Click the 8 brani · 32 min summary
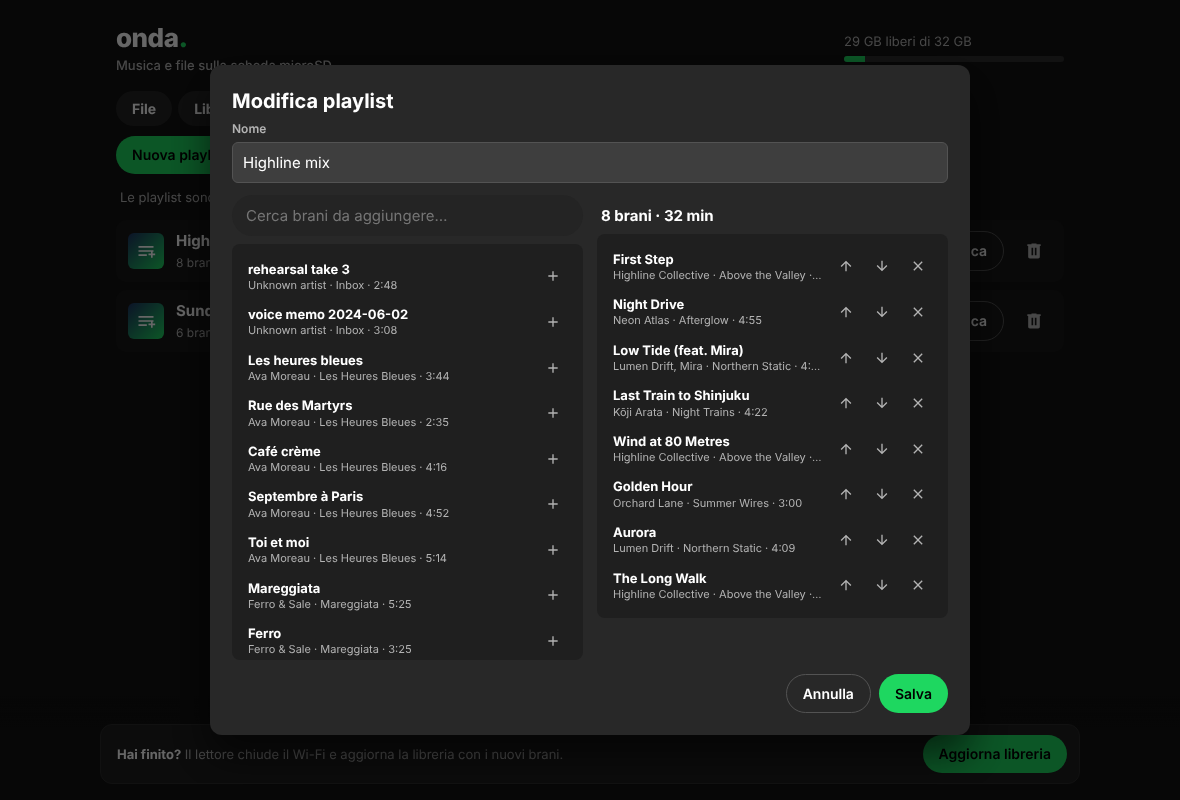Screen dimensions: 1180x800 point(657,216)
